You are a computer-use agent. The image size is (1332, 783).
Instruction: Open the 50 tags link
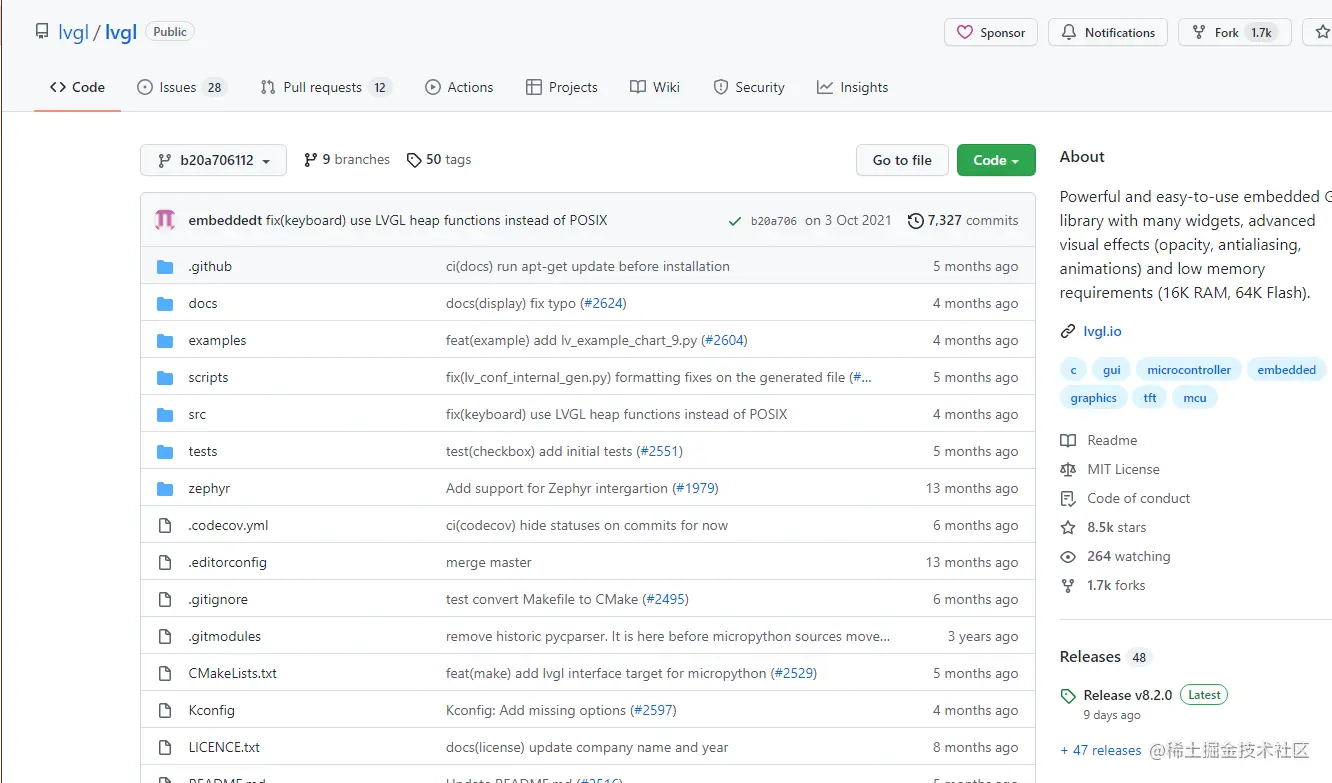439,160
